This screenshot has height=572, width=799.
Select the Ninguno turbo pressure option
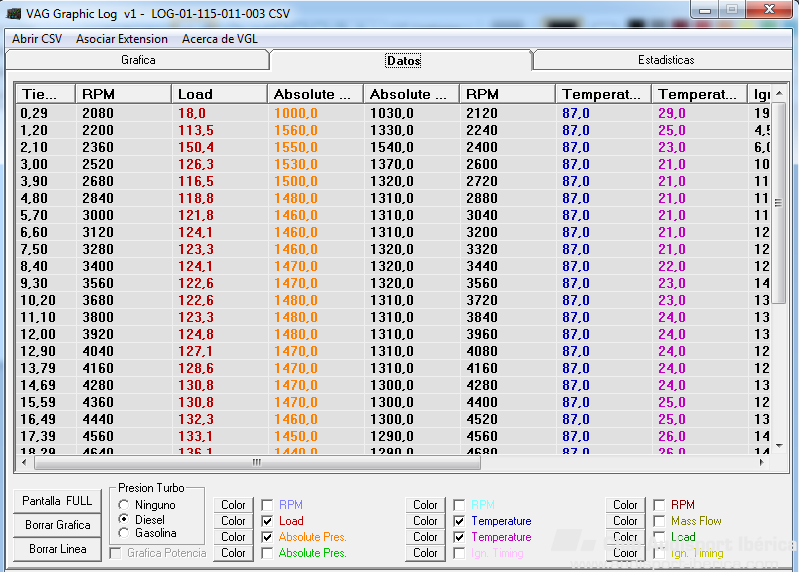coord(124,505)
